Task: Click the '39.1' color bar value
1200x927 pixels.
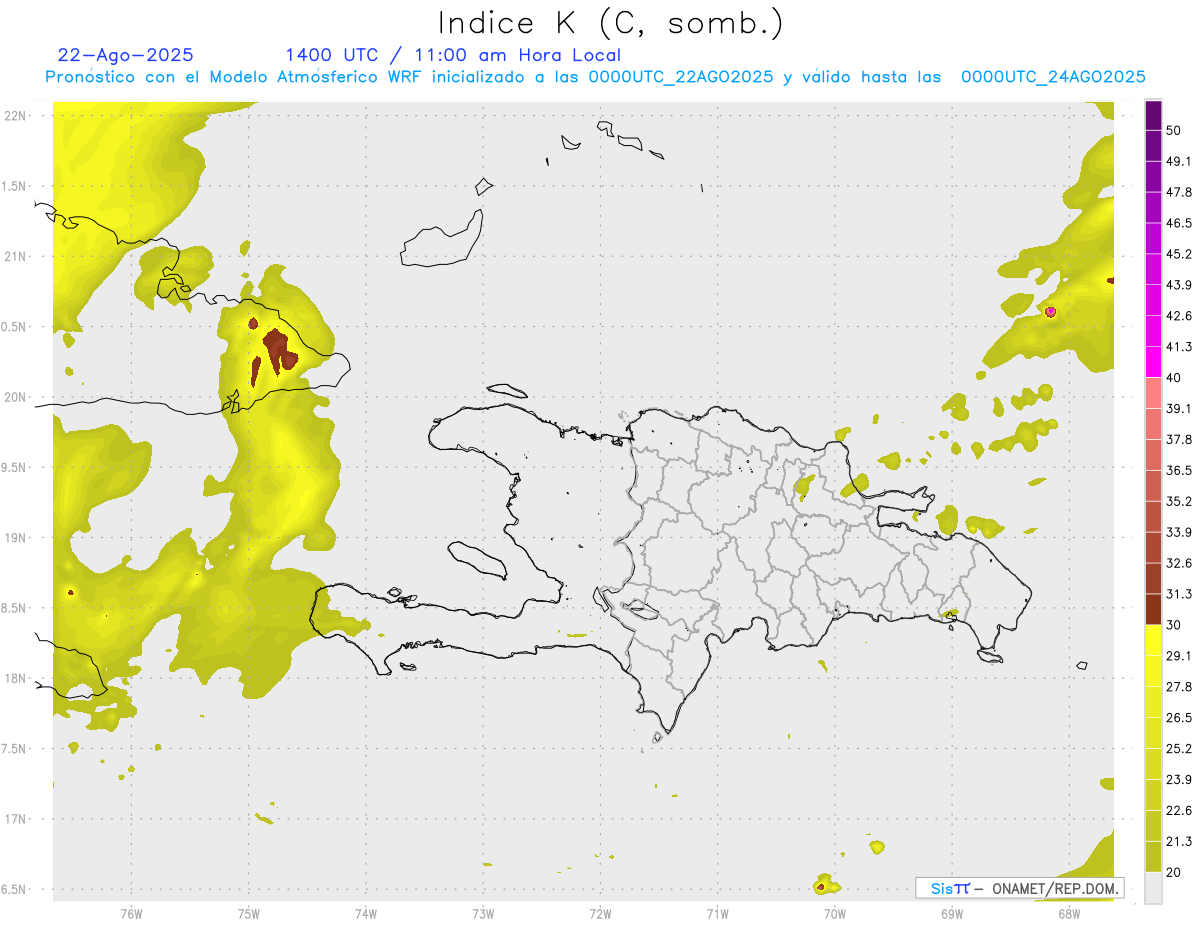Action: (x=1180, y=408)
